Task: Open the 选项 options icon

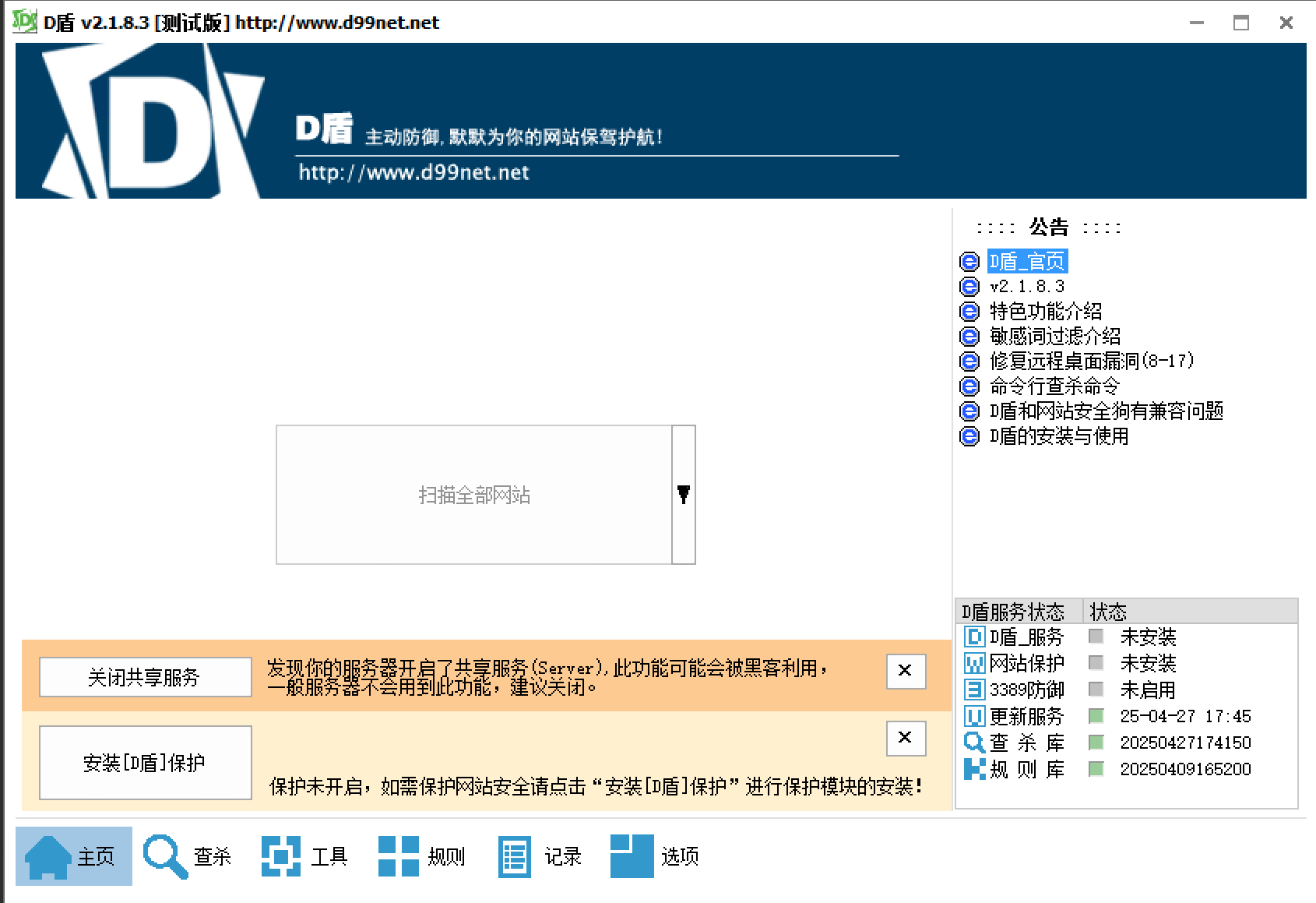Action: pos(632,856)
